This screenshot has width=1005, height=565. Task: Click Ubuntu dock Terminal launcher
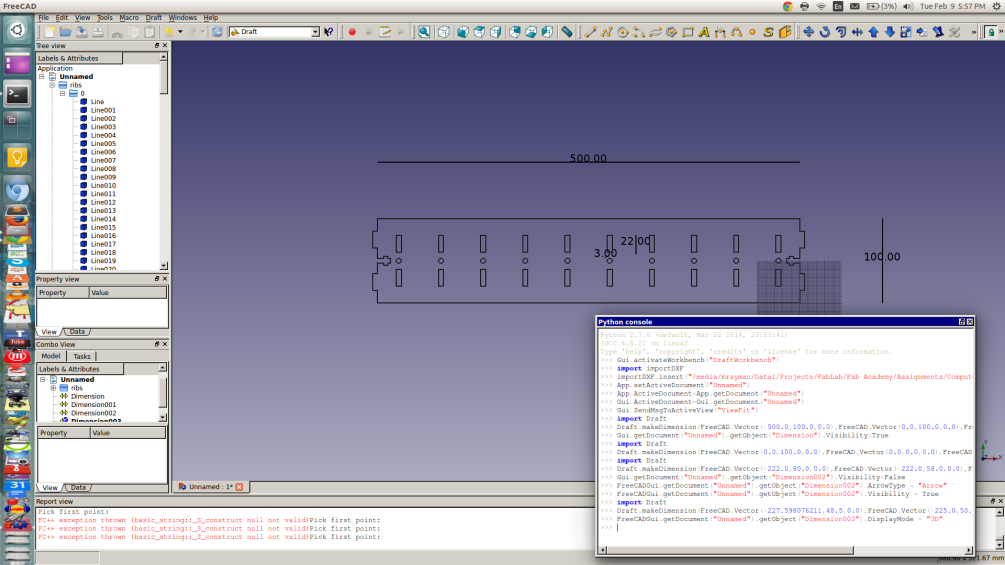click(17, 95)
